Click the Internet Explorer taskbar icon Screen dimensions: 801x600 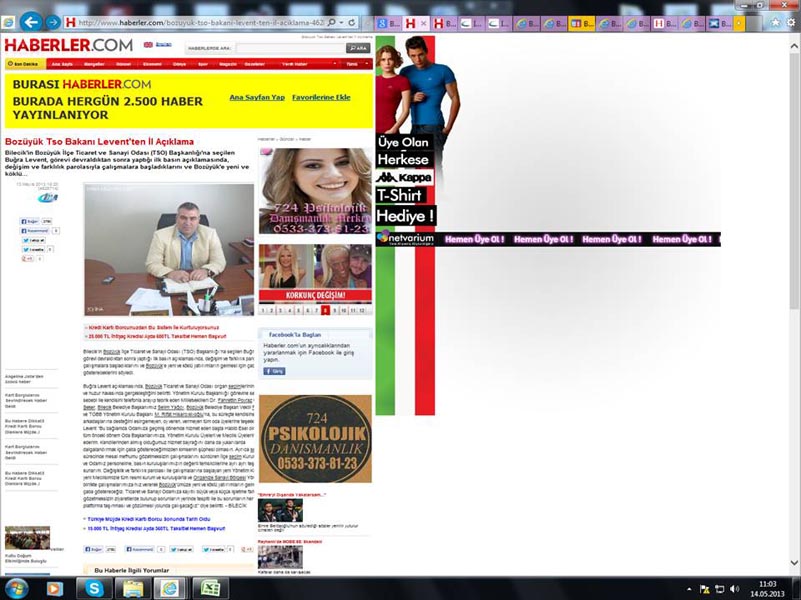pyautogui.click(x=171, y=589)
